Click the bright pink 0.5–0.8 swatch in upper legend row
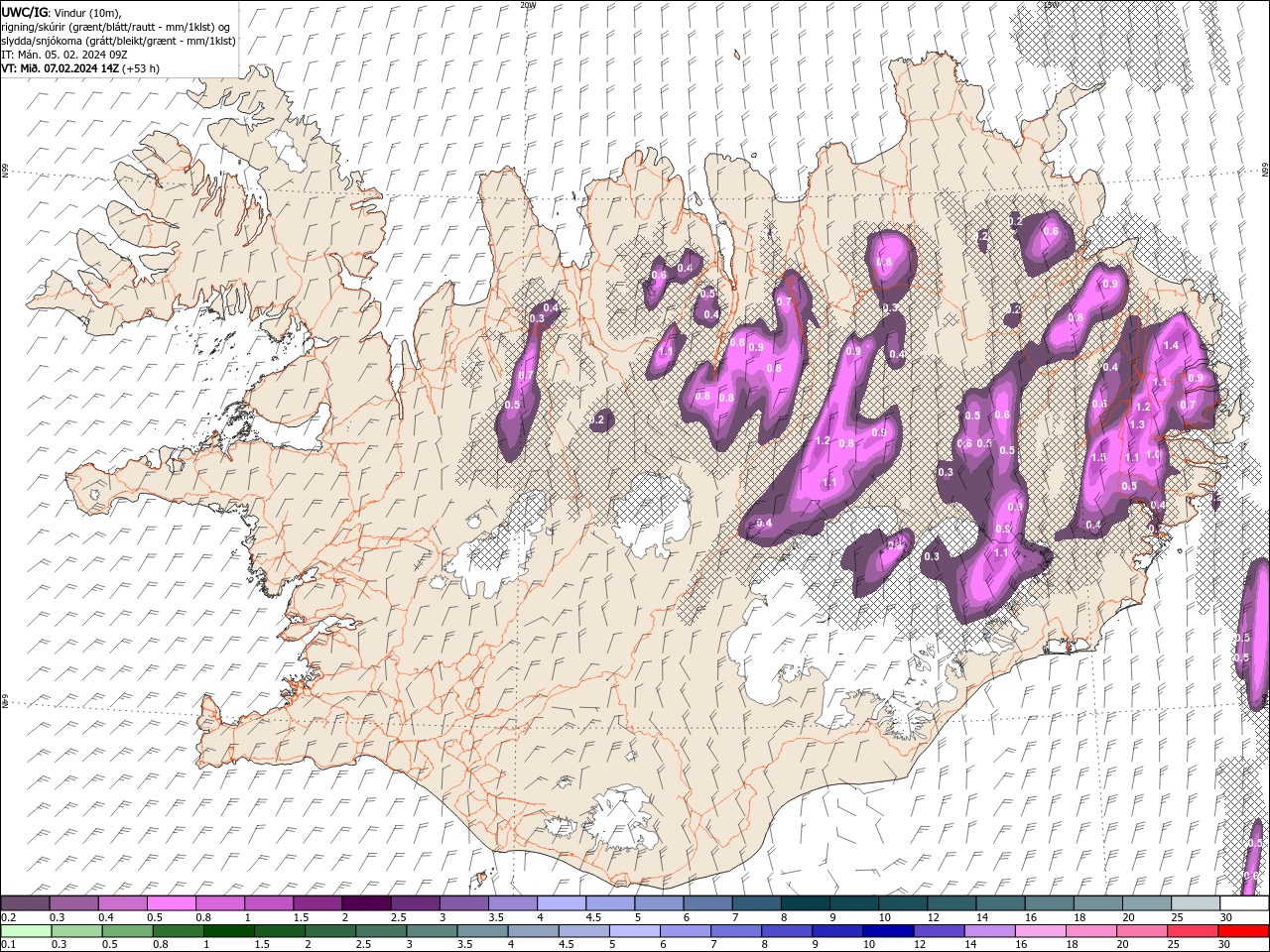The height and width of the screenshot is (952, 1270). (171, 903)
